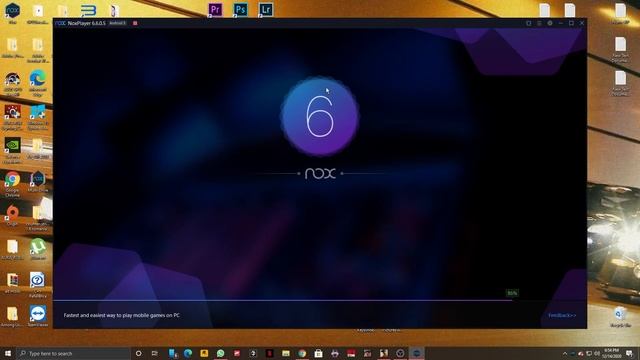Screen dimensions: 640x360
Task: Minimize the NoxPlayer window
Action: 561,23
